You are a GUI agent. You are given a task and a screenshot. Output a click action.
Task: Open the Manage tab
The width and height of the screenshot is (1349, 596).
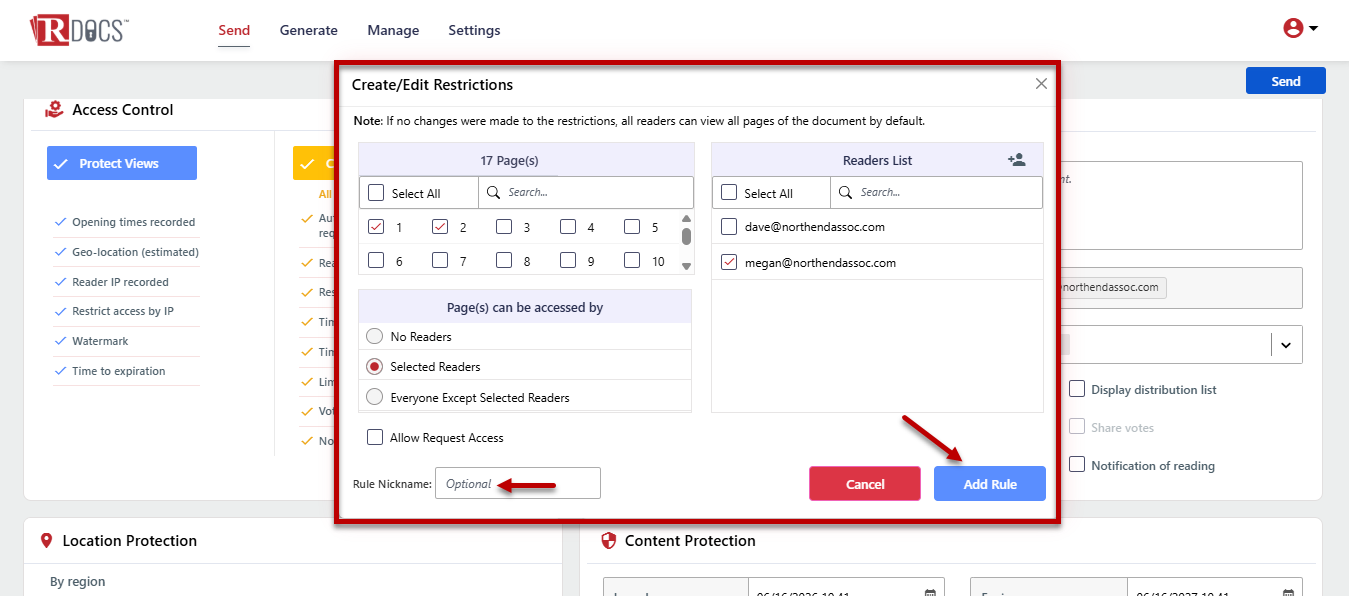point(393,30)
